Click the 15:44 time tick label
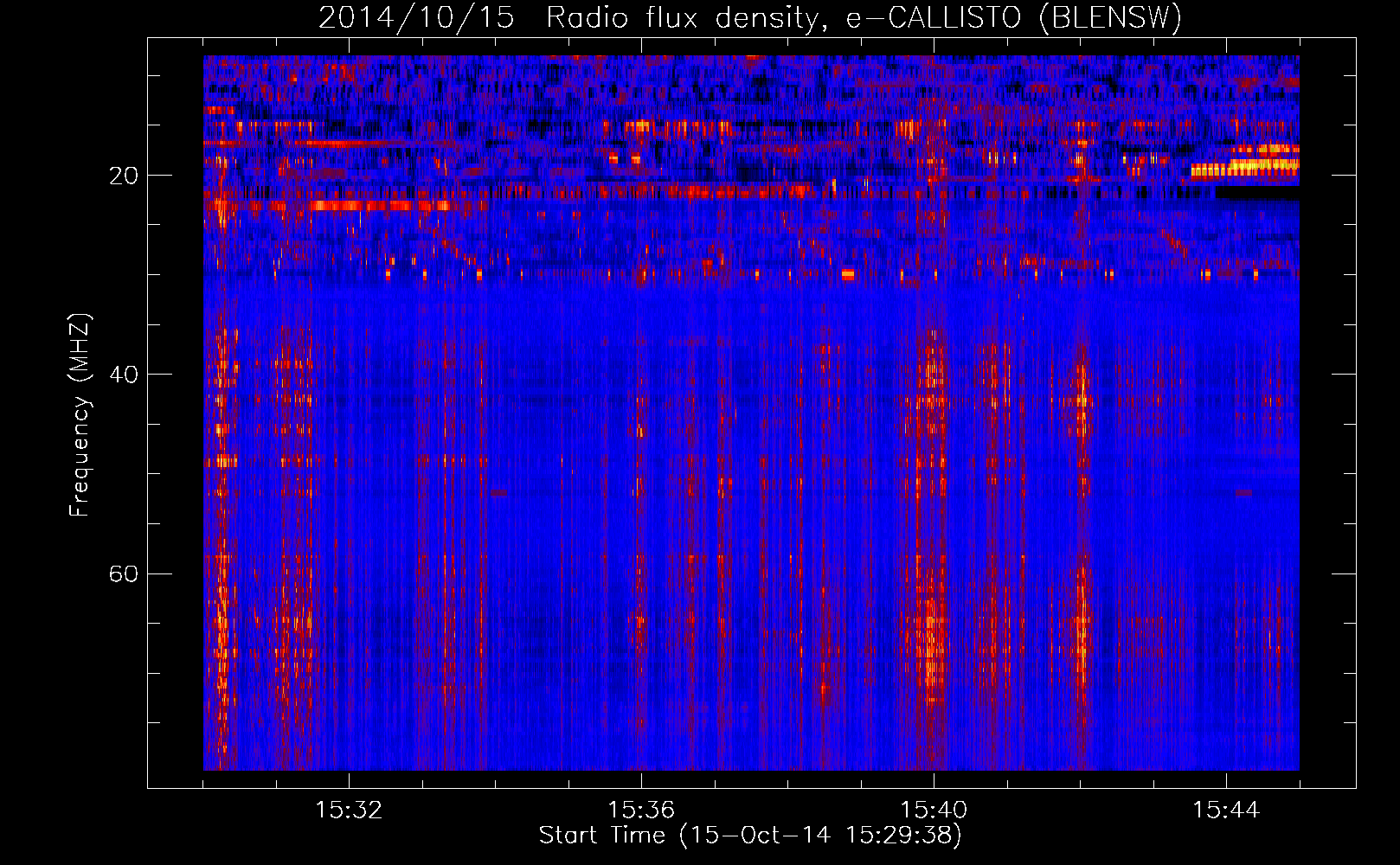 (x=1226, y=811)
